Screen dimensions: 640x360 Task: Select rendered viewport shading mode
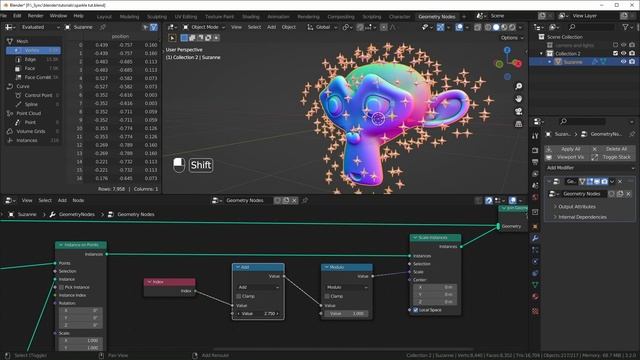[512, 27]
